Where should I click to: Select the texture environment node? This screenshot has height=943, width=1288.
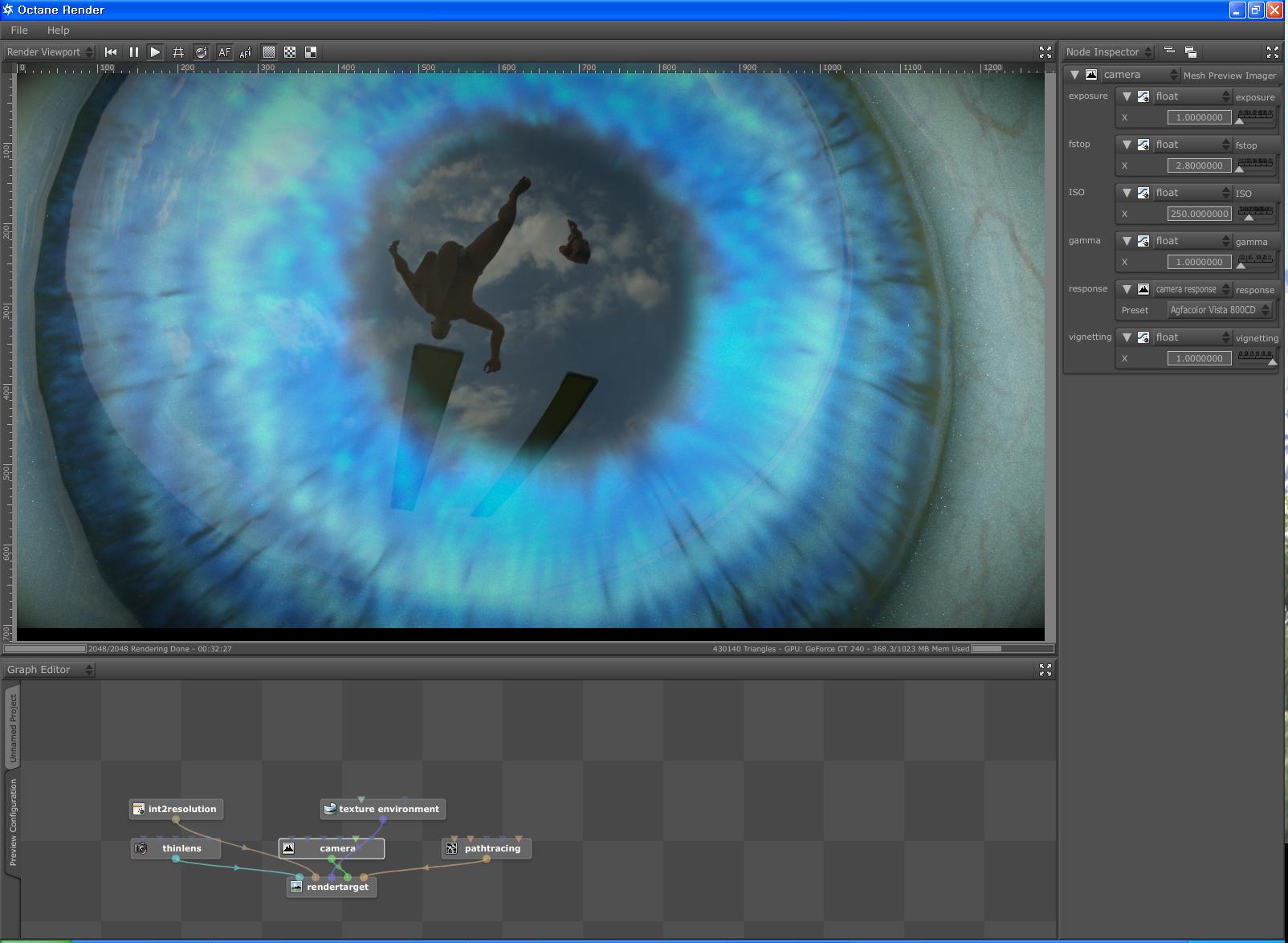[383, 809]
